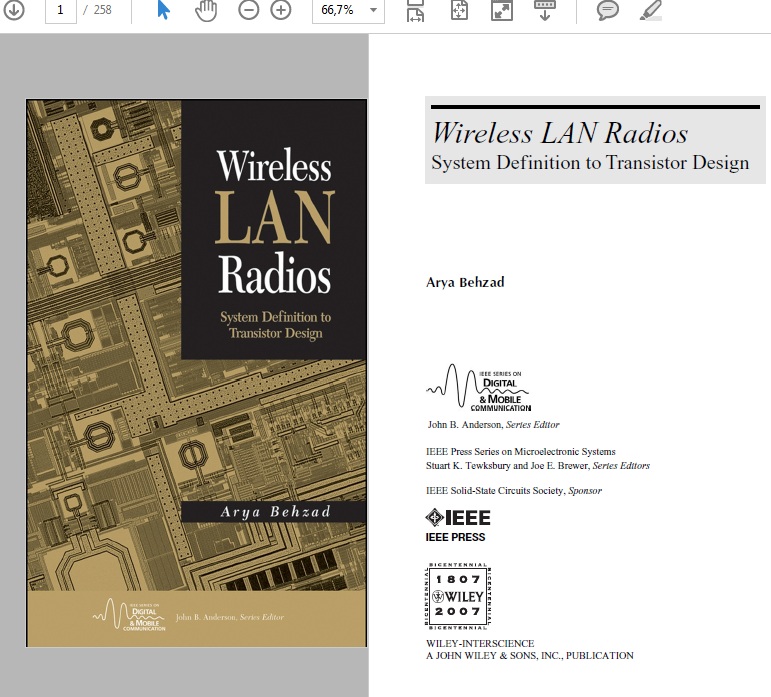Click the IEEE Press logo
The height and width of the screenshot is (697, 771).
[x=457, y=524]
